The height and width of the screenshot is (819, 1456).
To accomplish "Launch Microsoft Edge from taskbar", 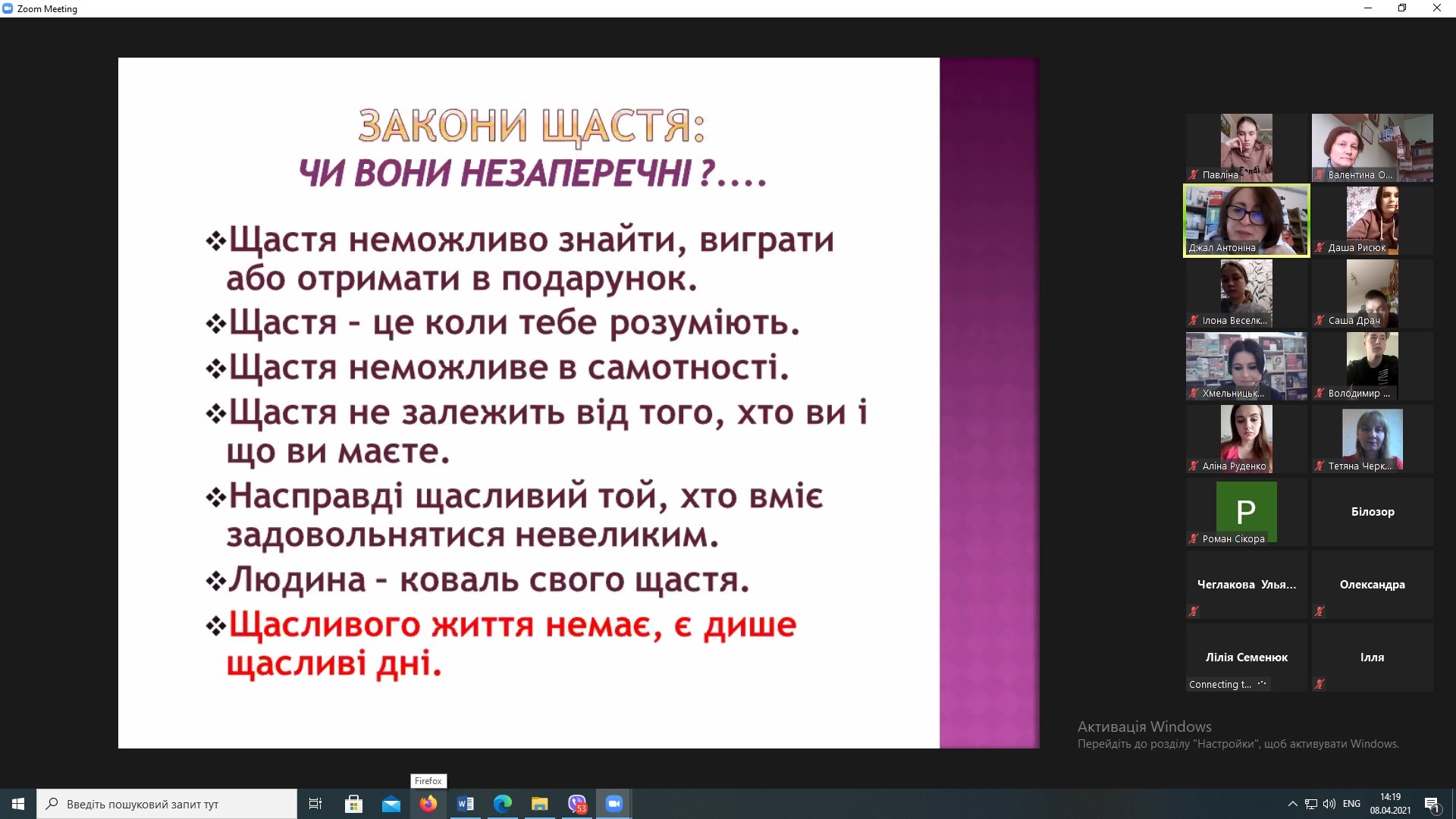I will (503, 804).
